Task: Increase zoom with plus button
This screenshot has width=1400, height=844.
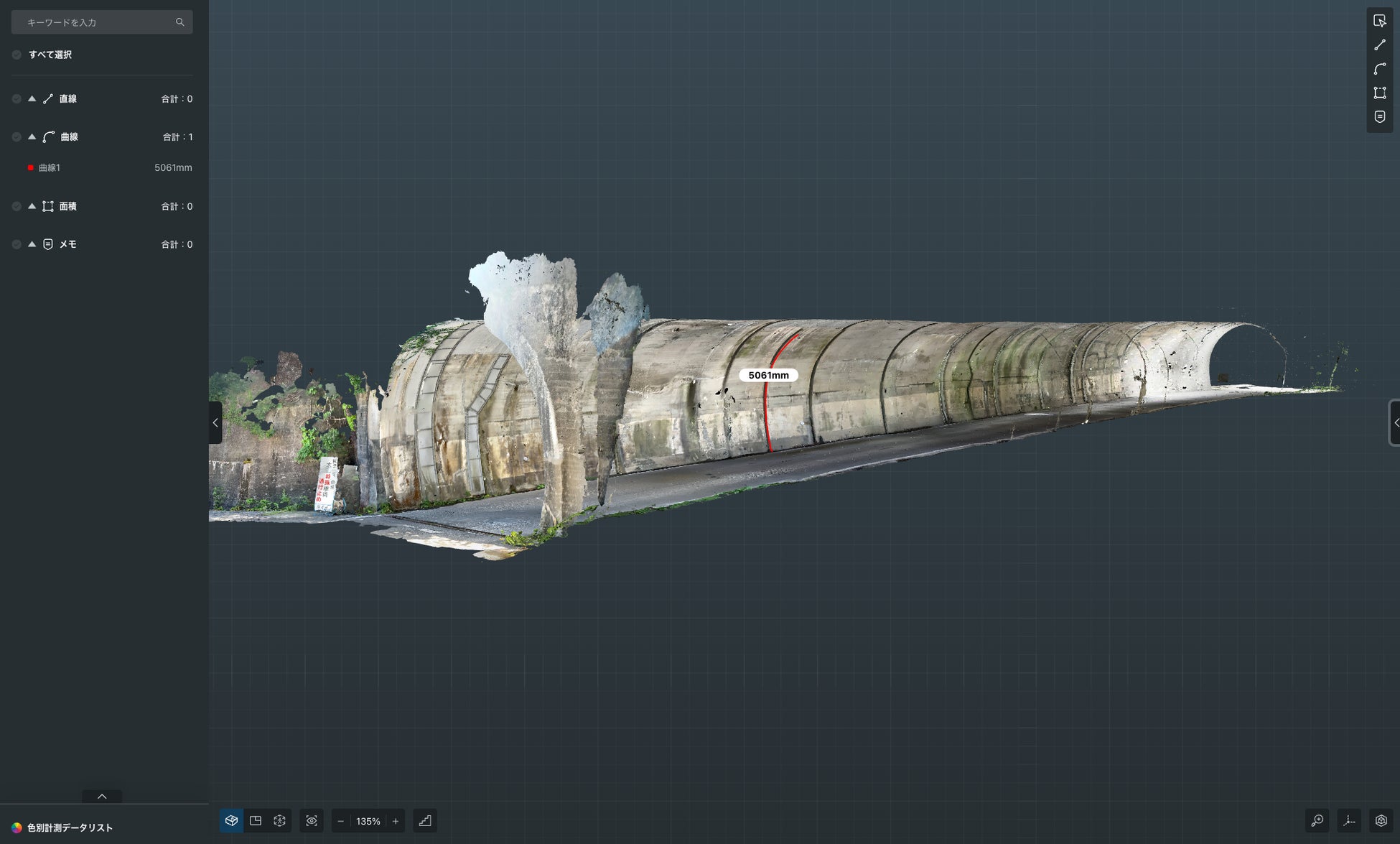Action: point(395,821)
